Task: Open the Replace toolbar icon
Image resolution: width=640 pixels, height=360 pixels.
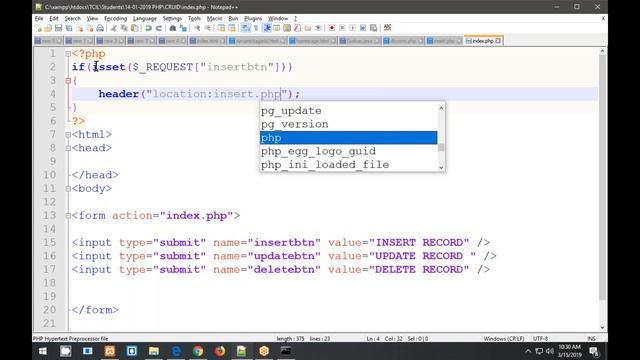Action: click(183, 28)
